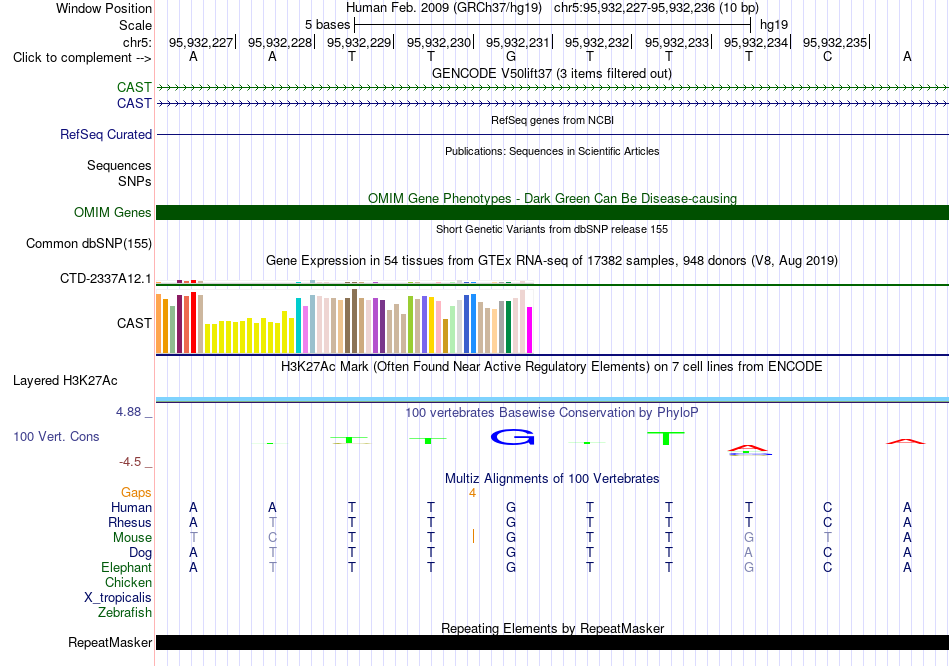950x666 pixels.
Task: Click the orange gap count 4
Action: click(x=473, y=493)
